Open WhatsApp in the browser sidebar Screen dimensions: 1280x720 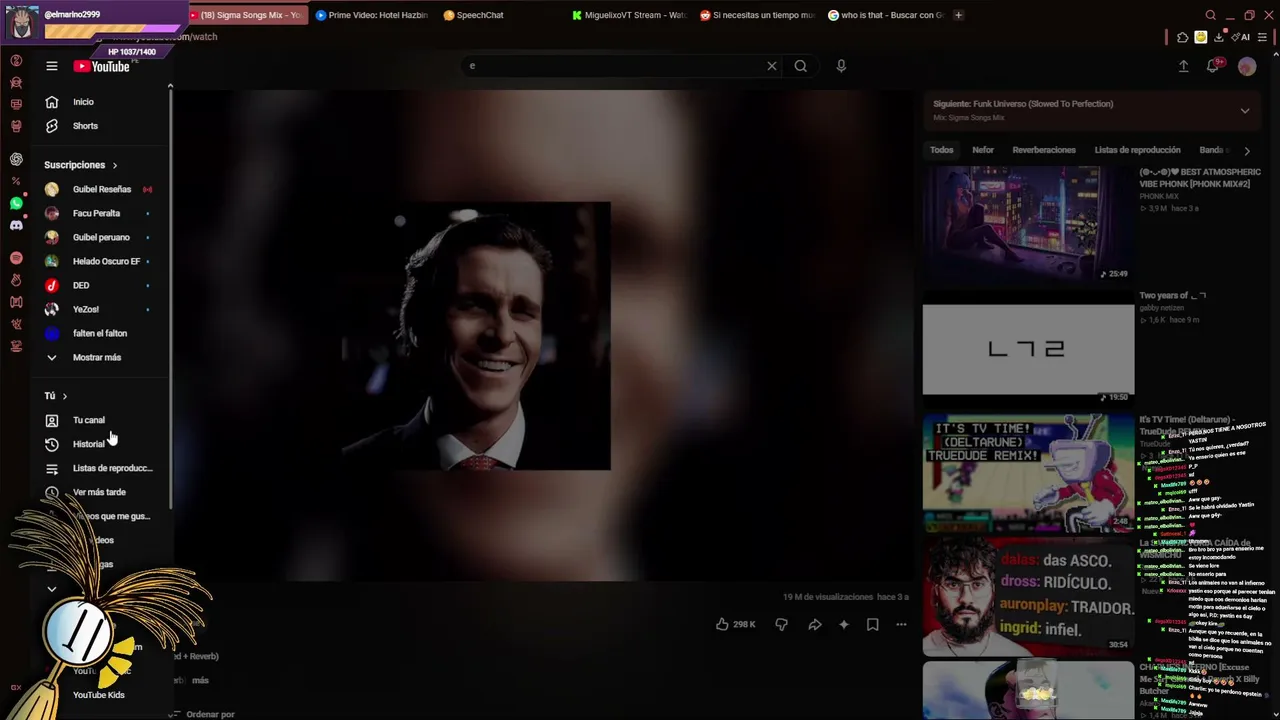[16, 203]
